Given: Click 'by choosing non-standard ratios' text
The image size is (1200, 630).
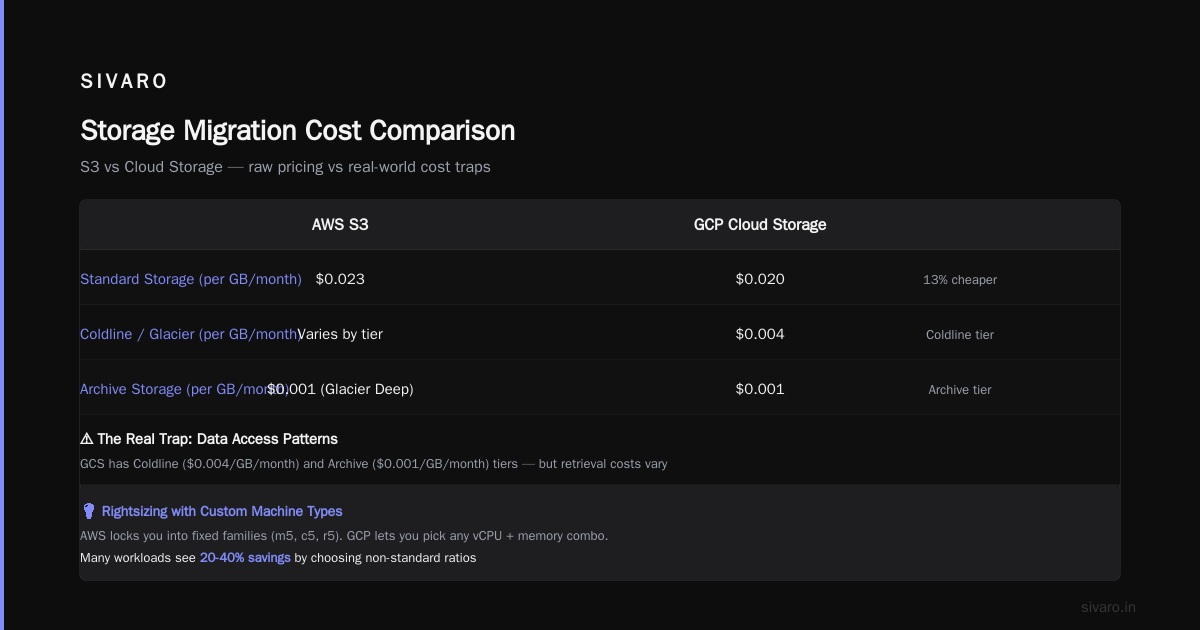Looking at the screenshot, I should 385,558.
